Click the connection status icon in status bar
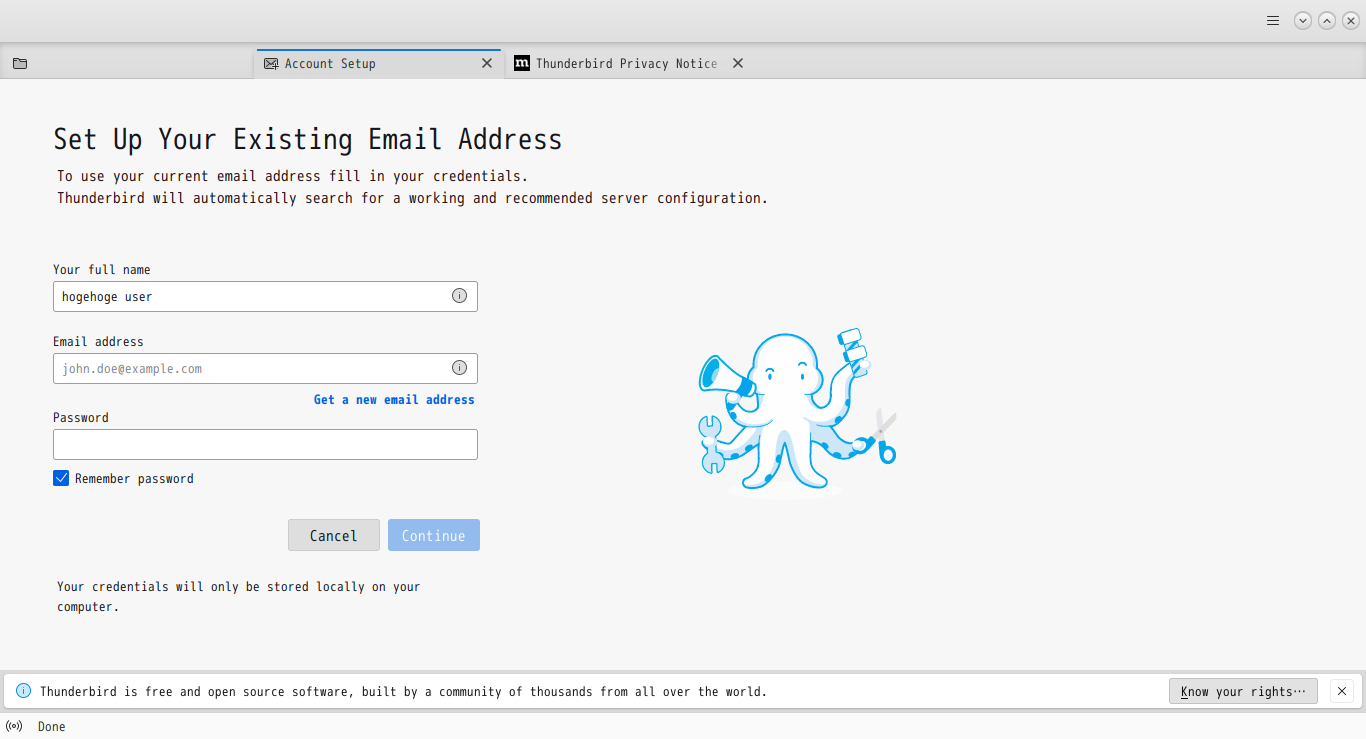Image resolution: width=1366 pixels, height=739 pixels. click(14, 726)
